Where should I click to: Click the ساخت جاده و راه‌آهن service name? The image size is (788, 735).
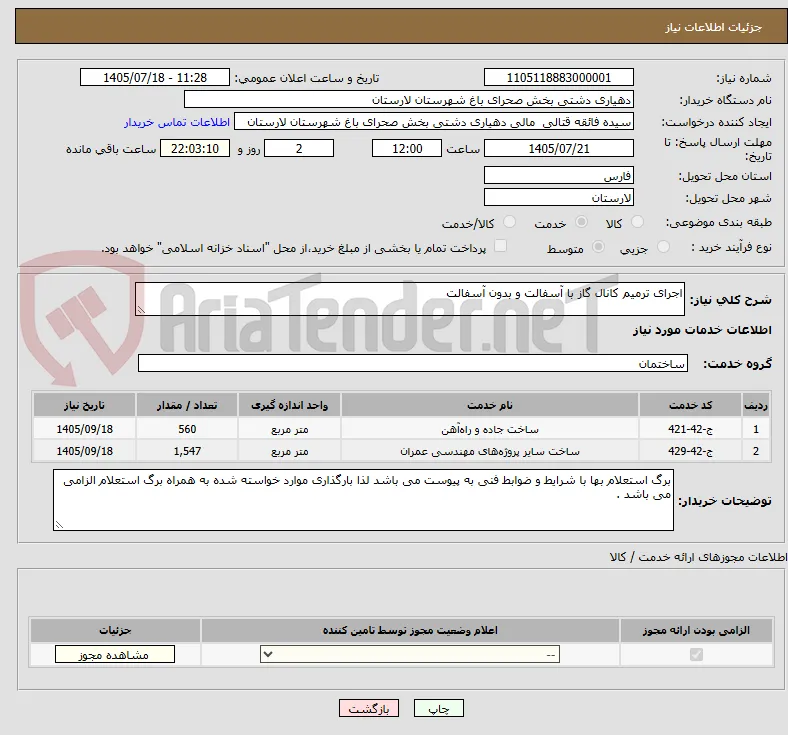(x=489, y=429)
